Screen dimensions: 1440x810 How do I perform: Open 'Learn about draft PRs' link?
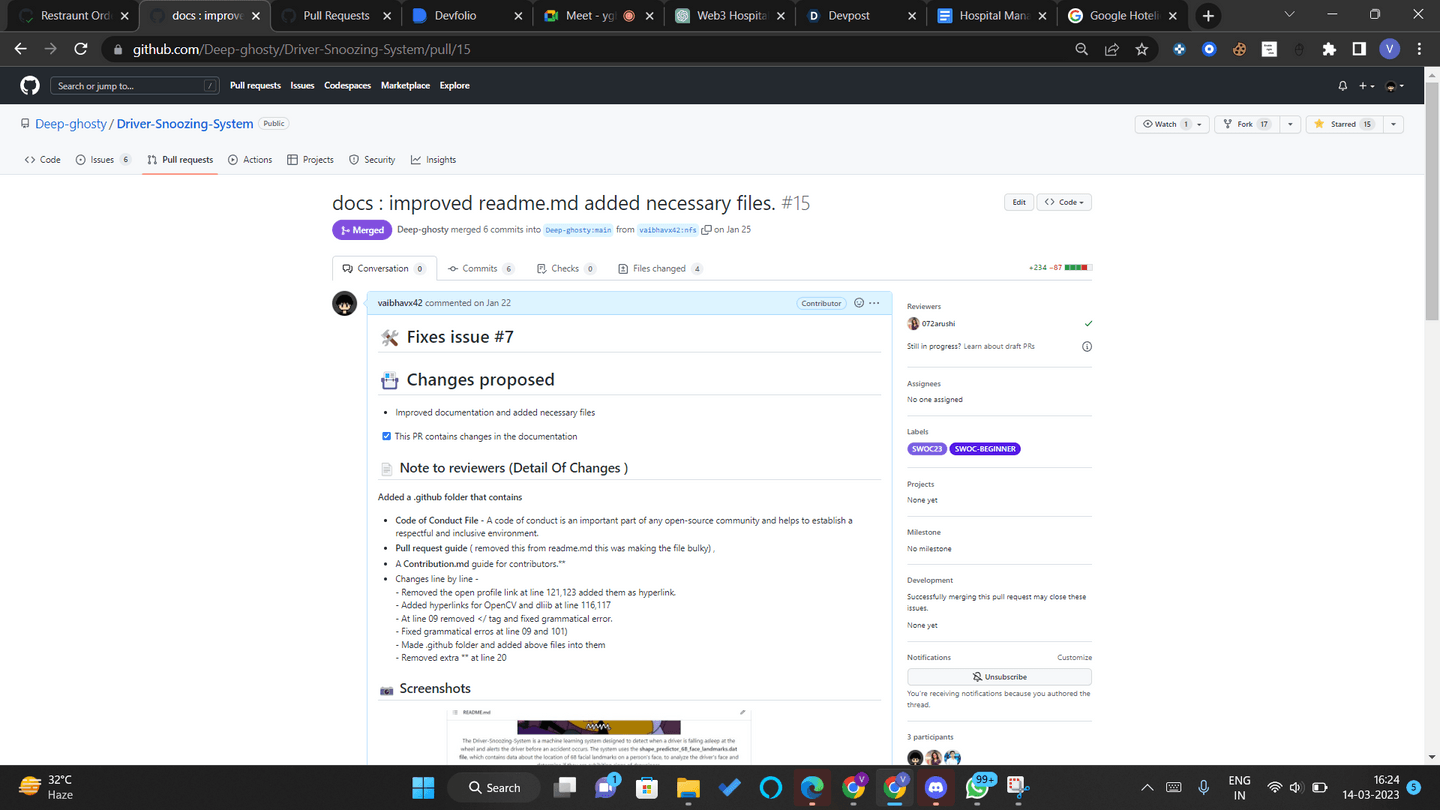coord(999,347)
